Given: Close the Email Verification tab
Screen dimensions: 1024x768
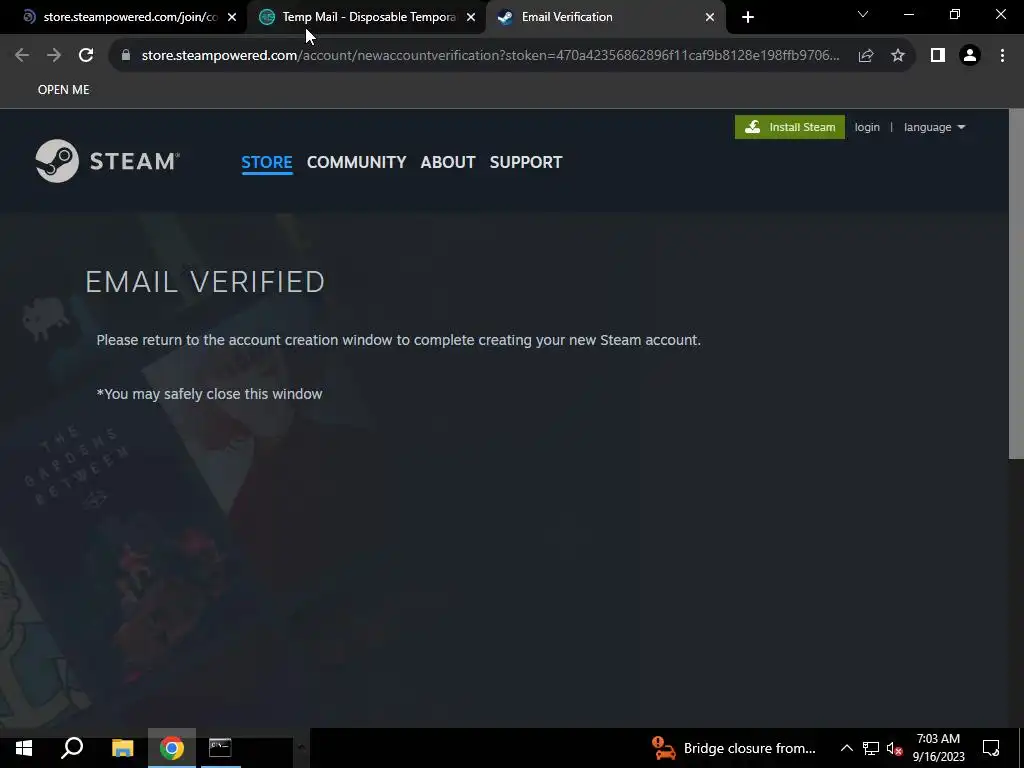Looking at the screenshot, I should [710, 17].
